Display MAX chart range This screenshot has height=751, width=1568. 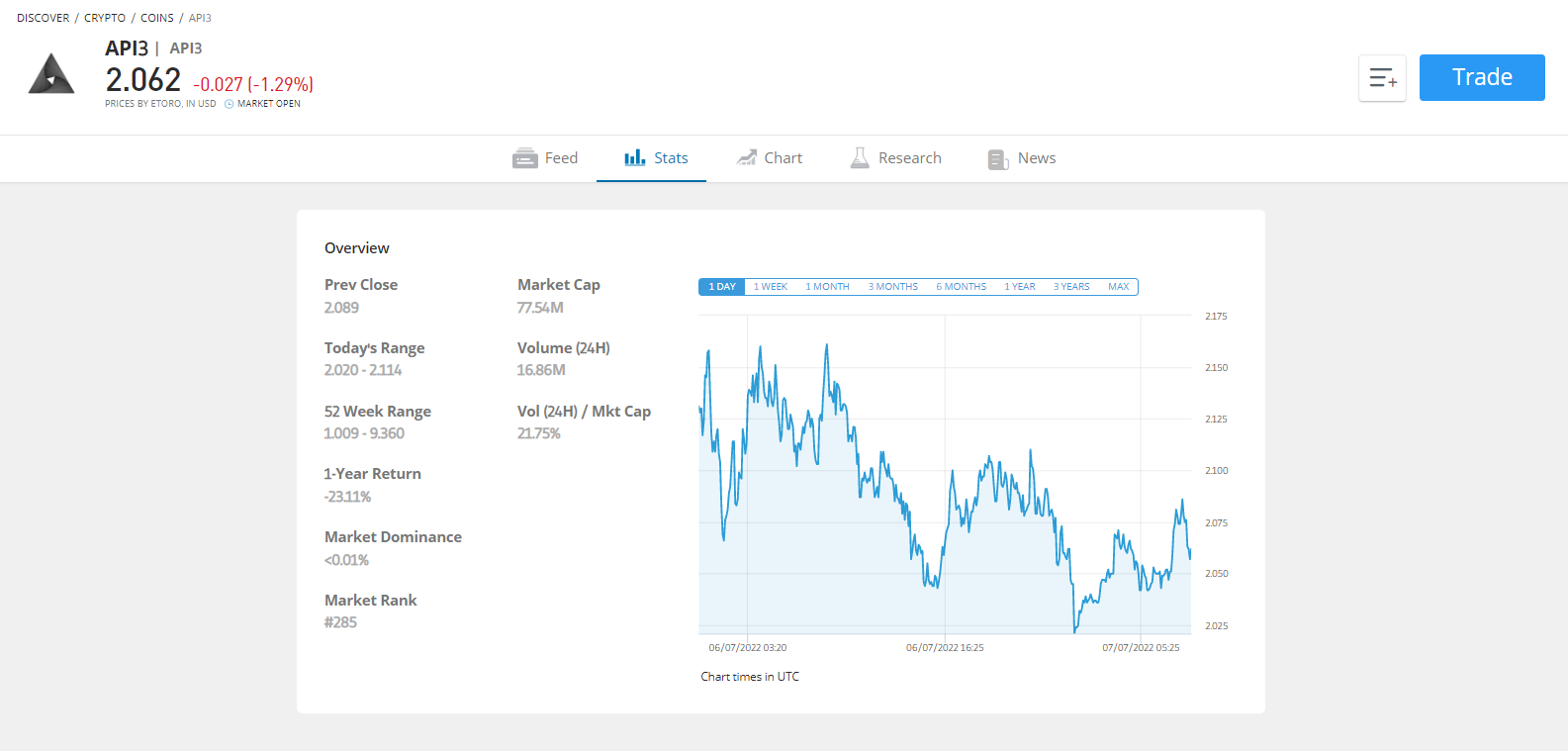[1119, 287]
